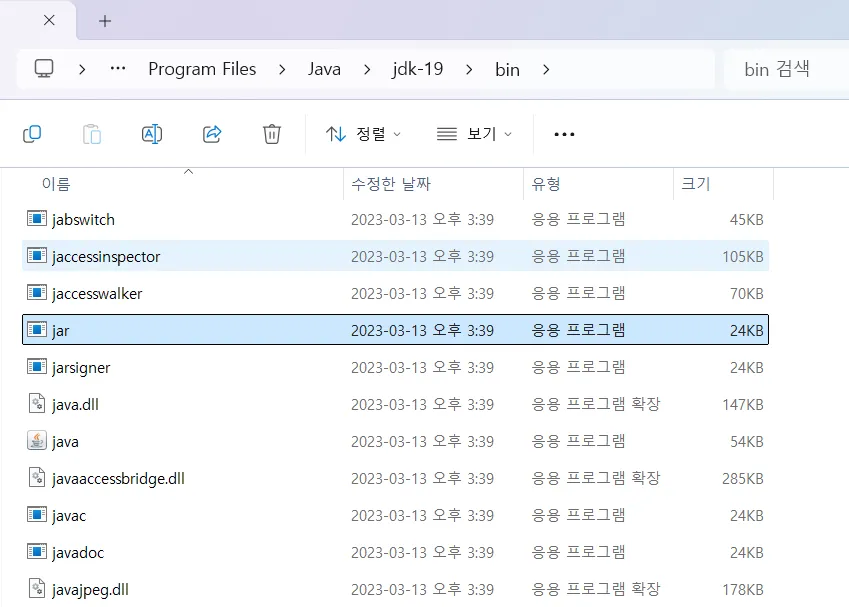Select the jarsigner file name
Image resolution: width=849 pixels, height=607 pixels.
click(81, 368)
